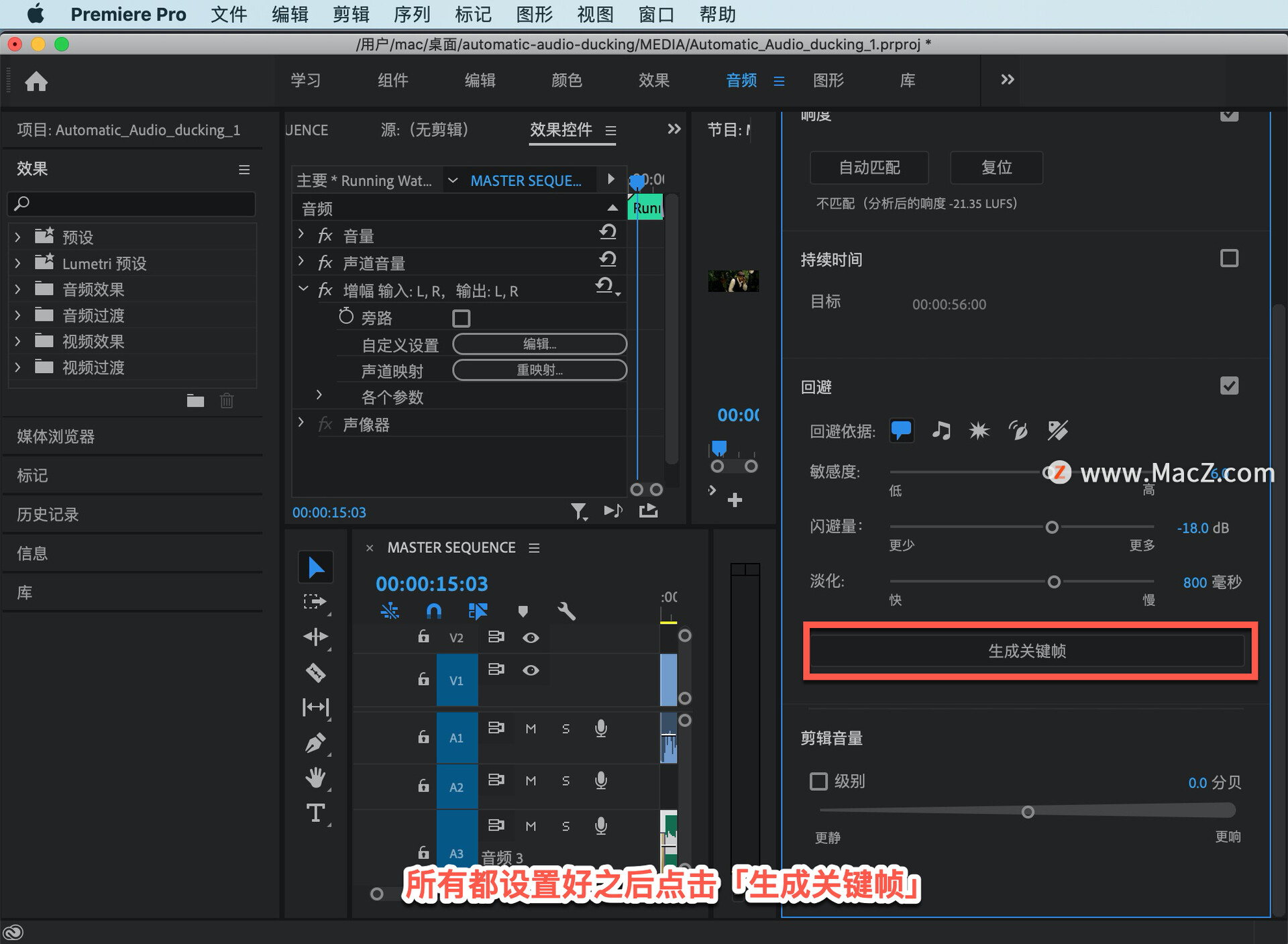Expand the 音频过渡 folder
The height and width of the screenshot is (944, 1288).
click(x=17, y=315)
